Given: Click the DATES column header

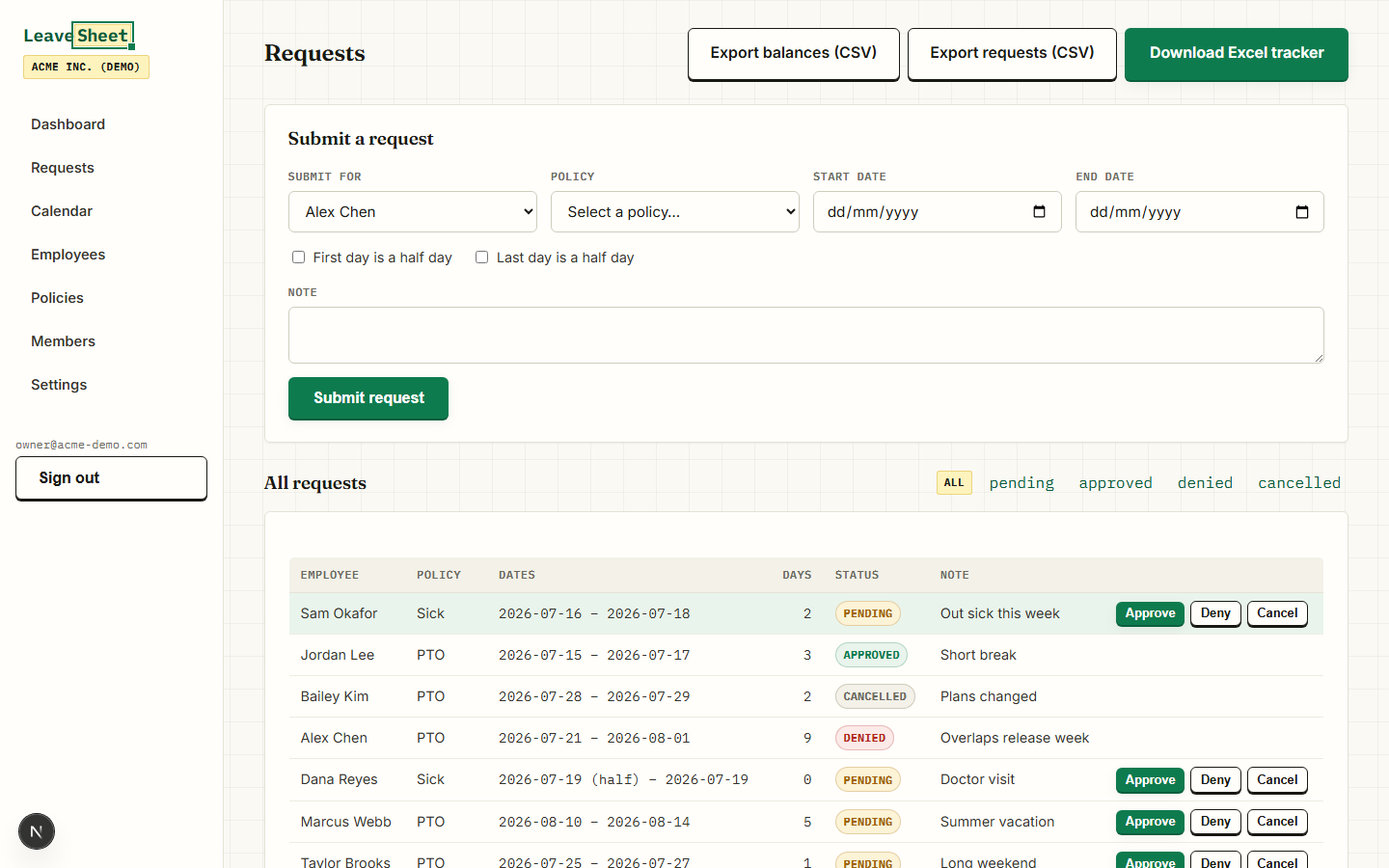Looking at the screenshot, I should tap(517, 575).
